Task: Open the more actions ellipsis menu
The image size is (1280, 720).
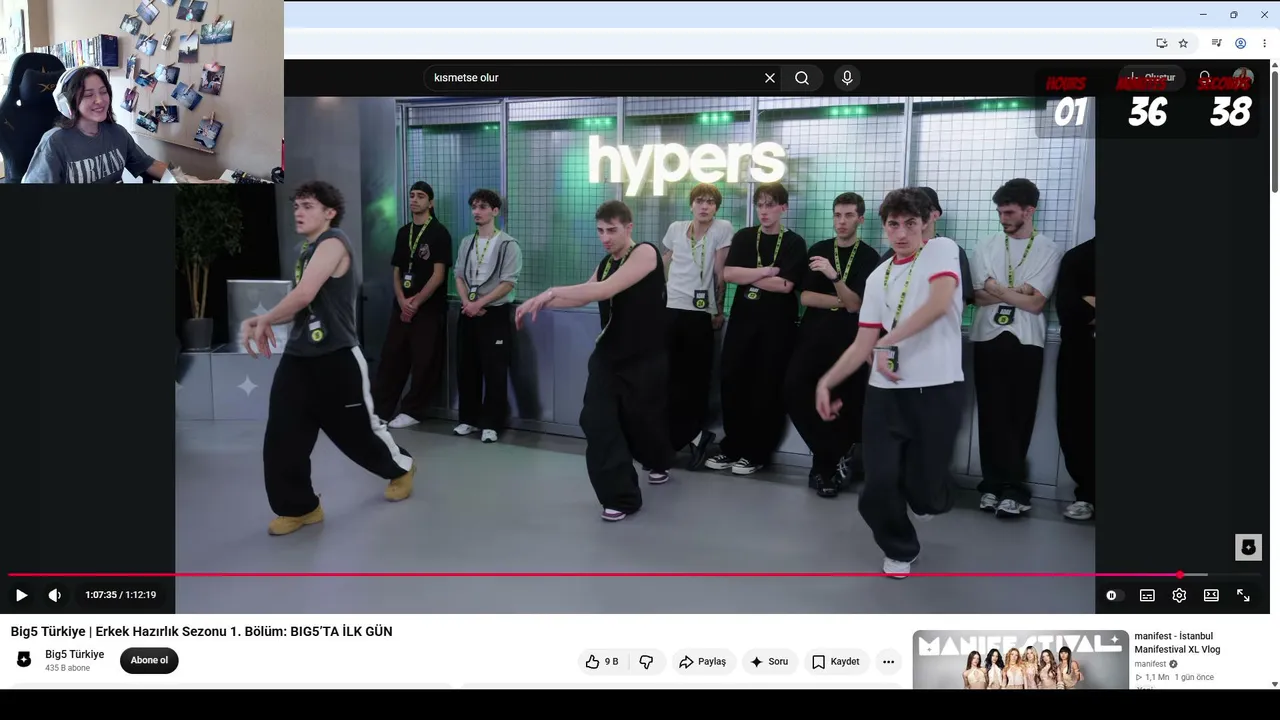Action: click(x=888, y=662)
